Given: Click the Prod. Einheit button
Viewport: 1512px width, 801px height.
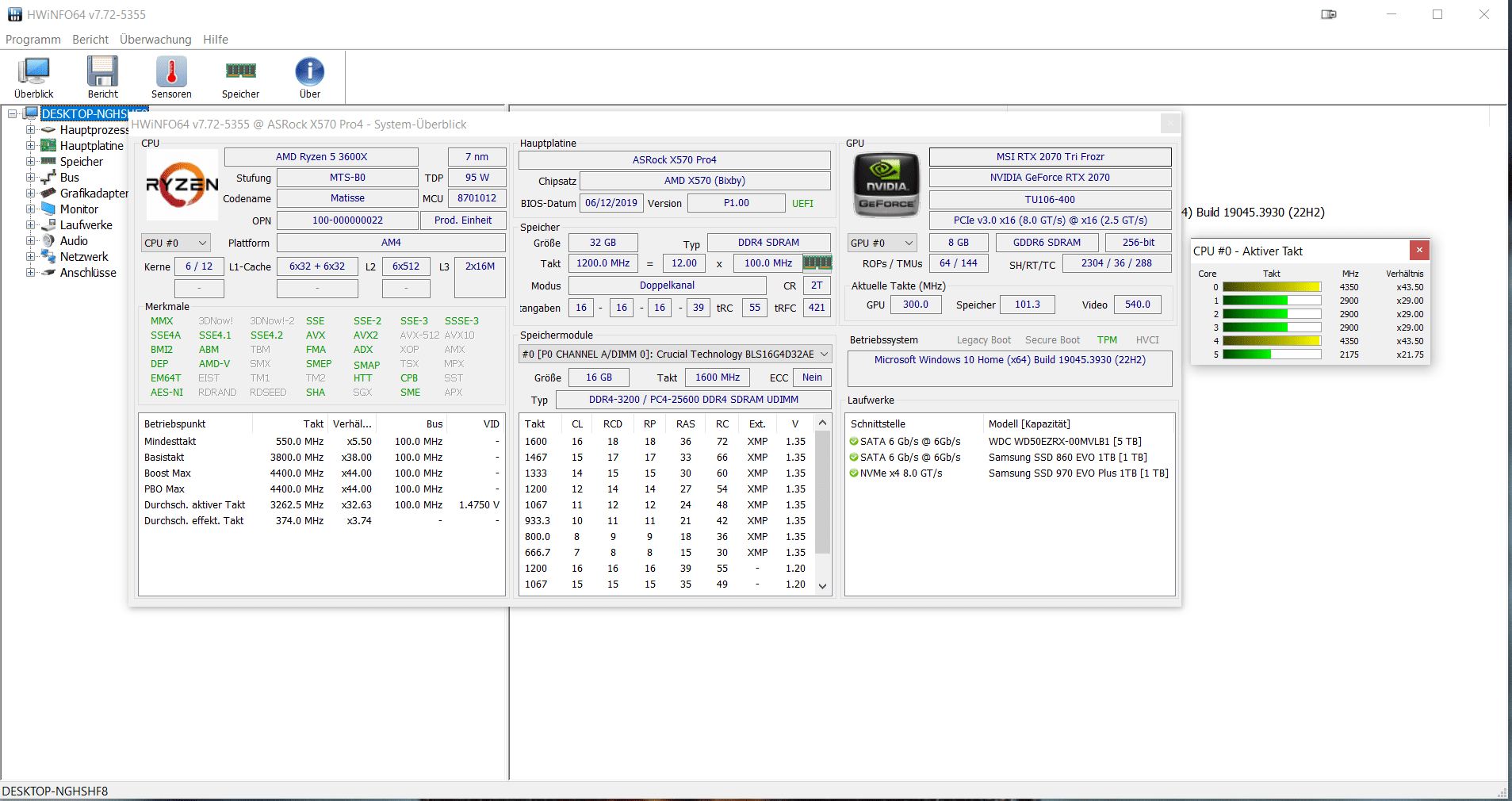Looking at the screenshot, I should (463, 220).
